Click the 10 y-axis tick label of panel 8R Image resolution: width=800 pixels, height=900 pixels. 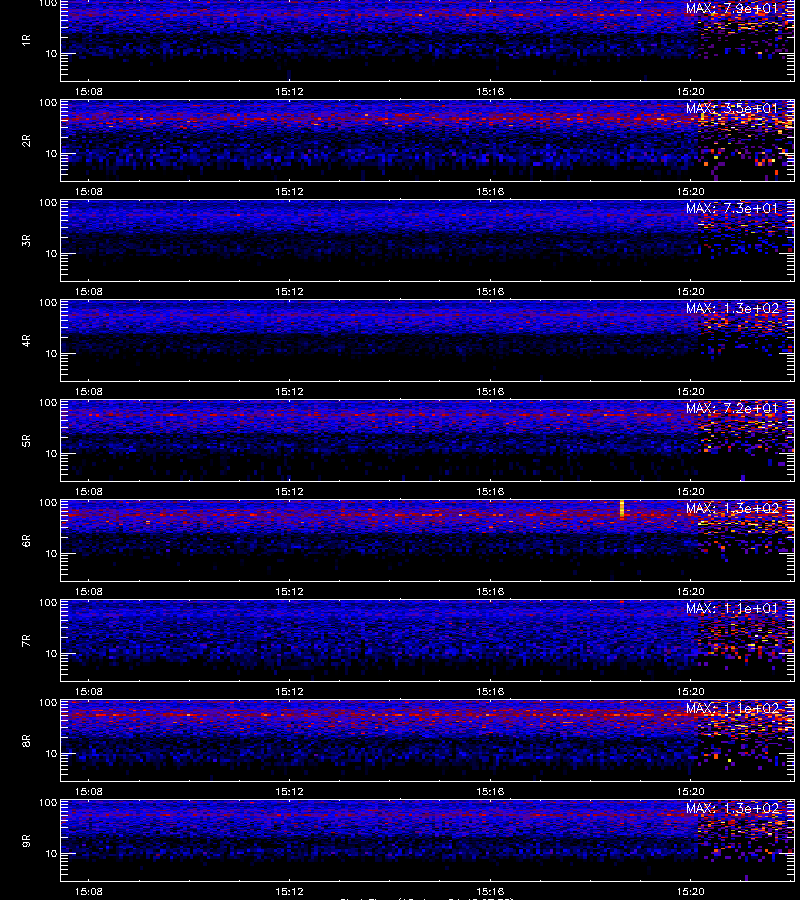tap(51, 754)
